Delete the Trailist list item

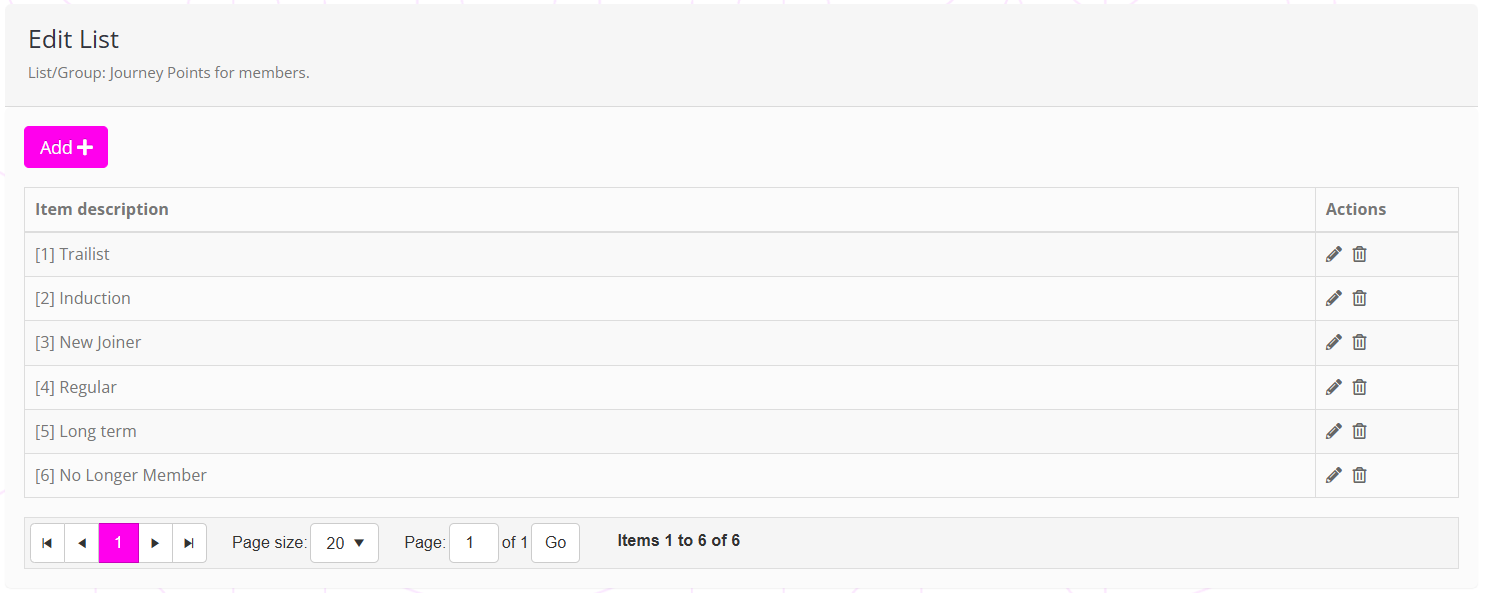(1360, 254)
